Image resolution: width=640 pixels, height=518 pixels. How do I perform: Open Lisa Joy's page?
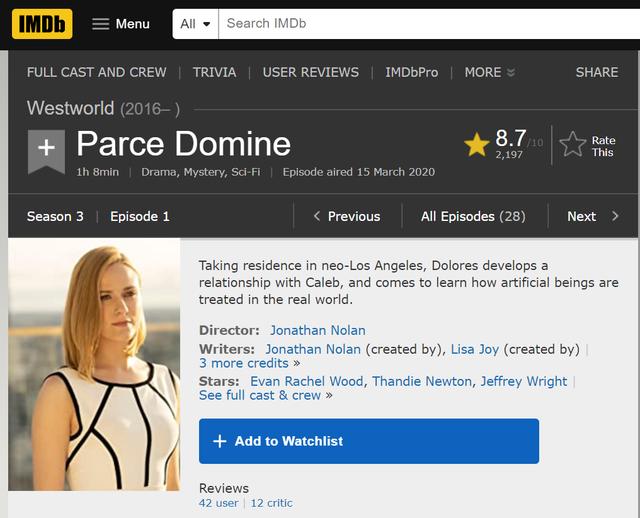pyautogui.click(x=475, y=349)
